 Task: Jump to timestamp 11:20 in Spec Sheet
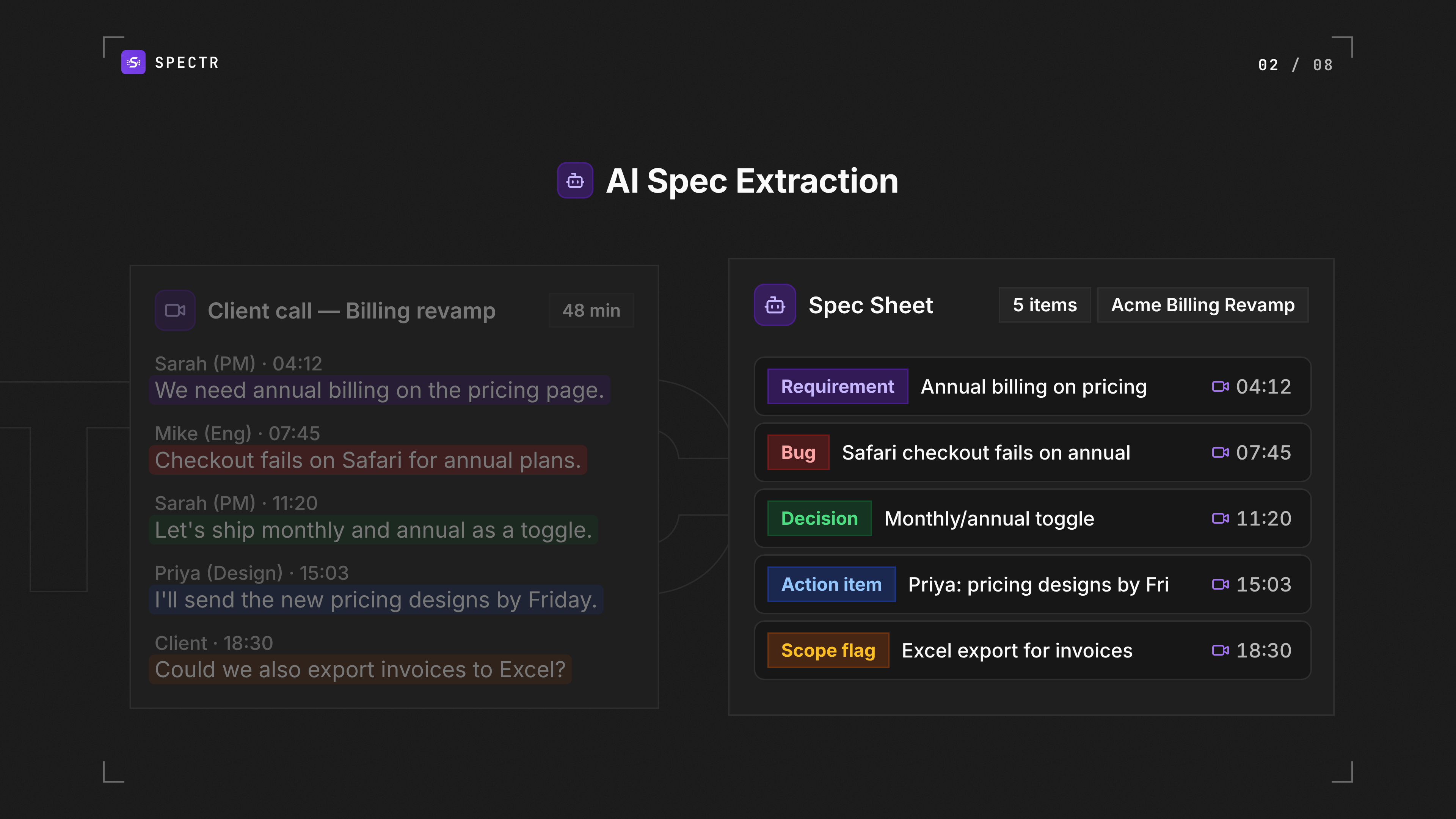click(1263, 519)
